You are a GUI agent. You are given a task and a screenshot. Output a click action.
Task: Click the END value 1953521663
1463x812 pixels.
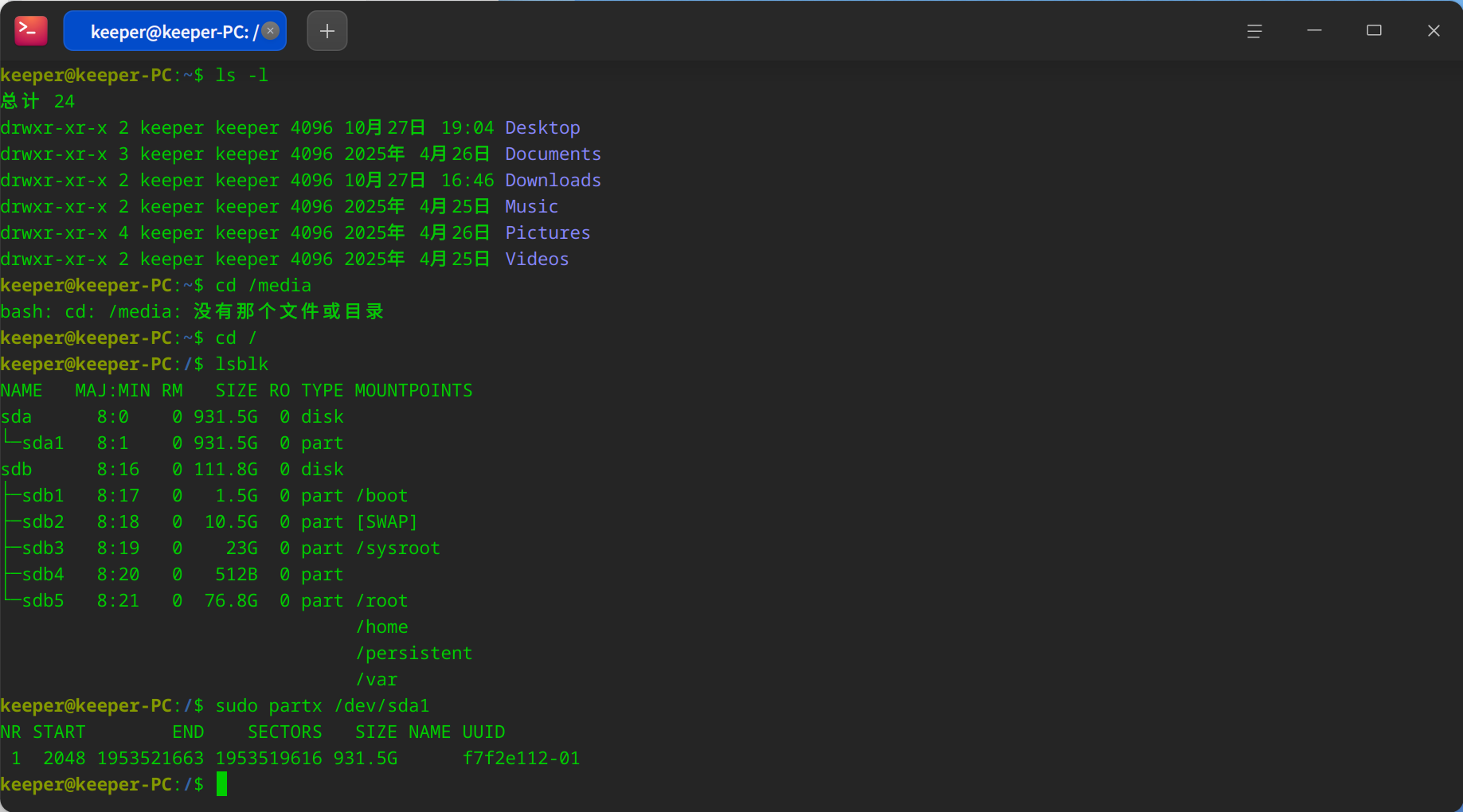pyautogui.click(x=151, y=758)
